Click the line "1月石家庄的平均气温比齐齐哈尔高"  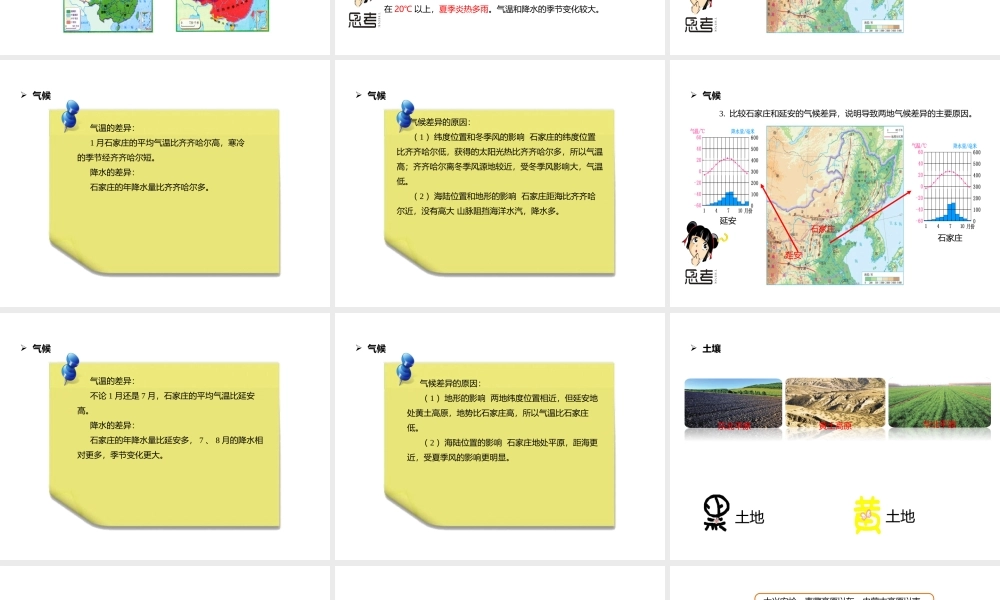pyautogui.click(x=167, y=143)
